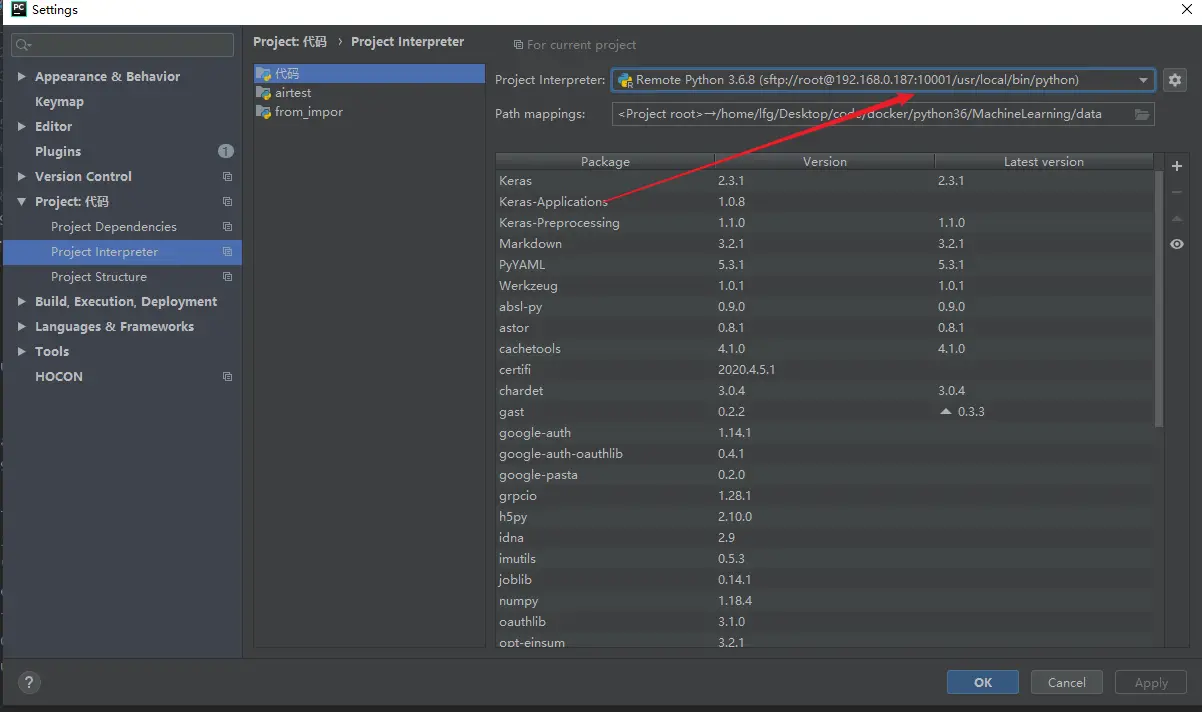This screenshot has width=1202, height=712.
Task: Select the Werkzeug package row
Action: pos(825,286)
